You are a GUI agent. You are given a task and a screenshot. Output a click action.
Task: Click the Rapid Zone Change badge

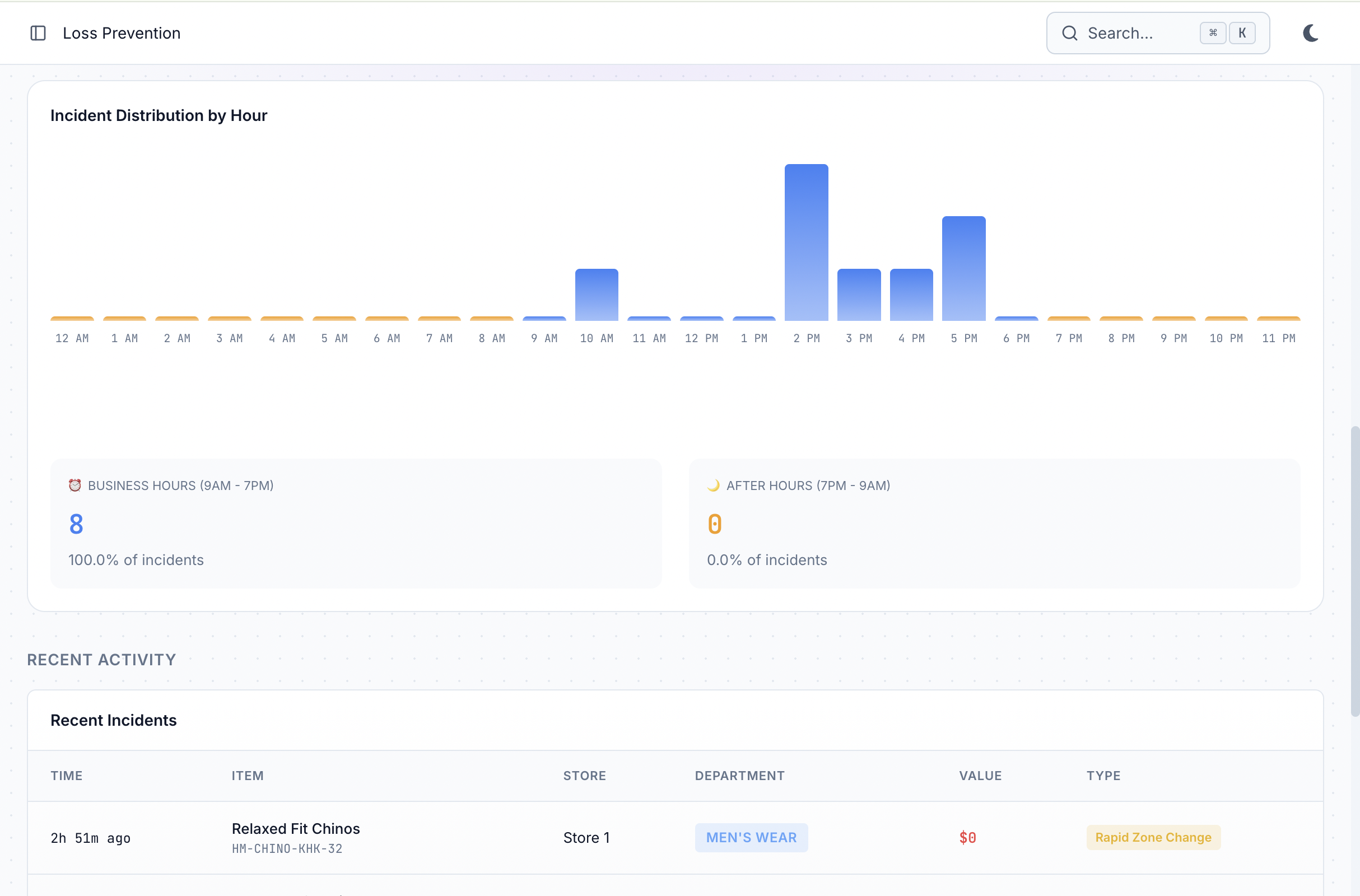1153,837
